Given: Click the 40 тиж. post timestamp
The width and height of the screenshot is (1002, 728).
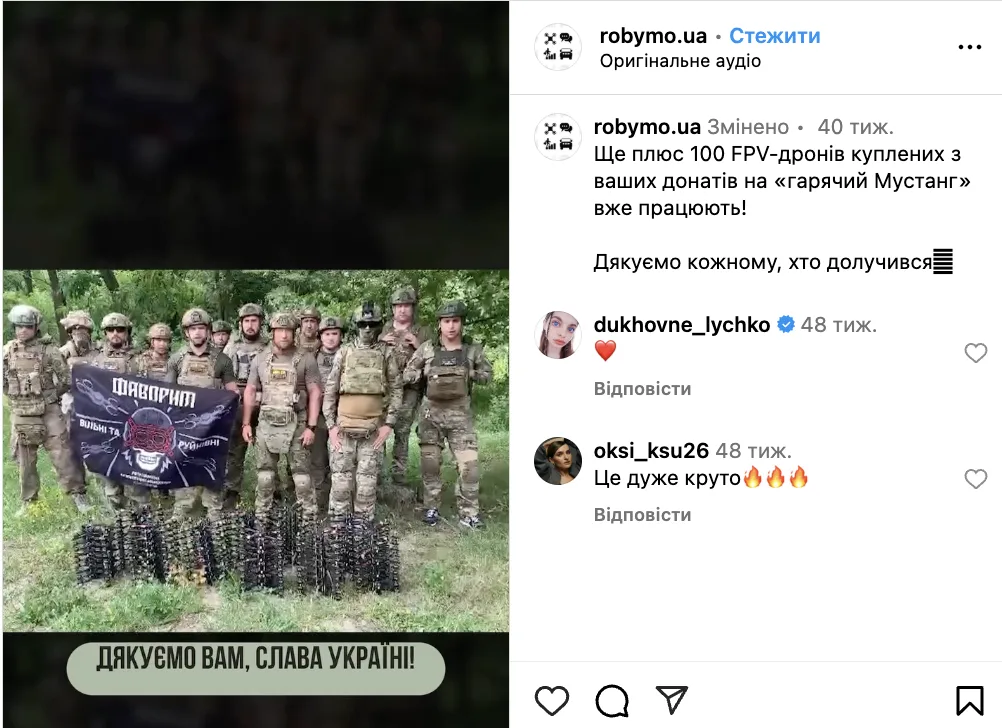Looking at the screenshot, I should pyautogui.click(x=855, y=127).
